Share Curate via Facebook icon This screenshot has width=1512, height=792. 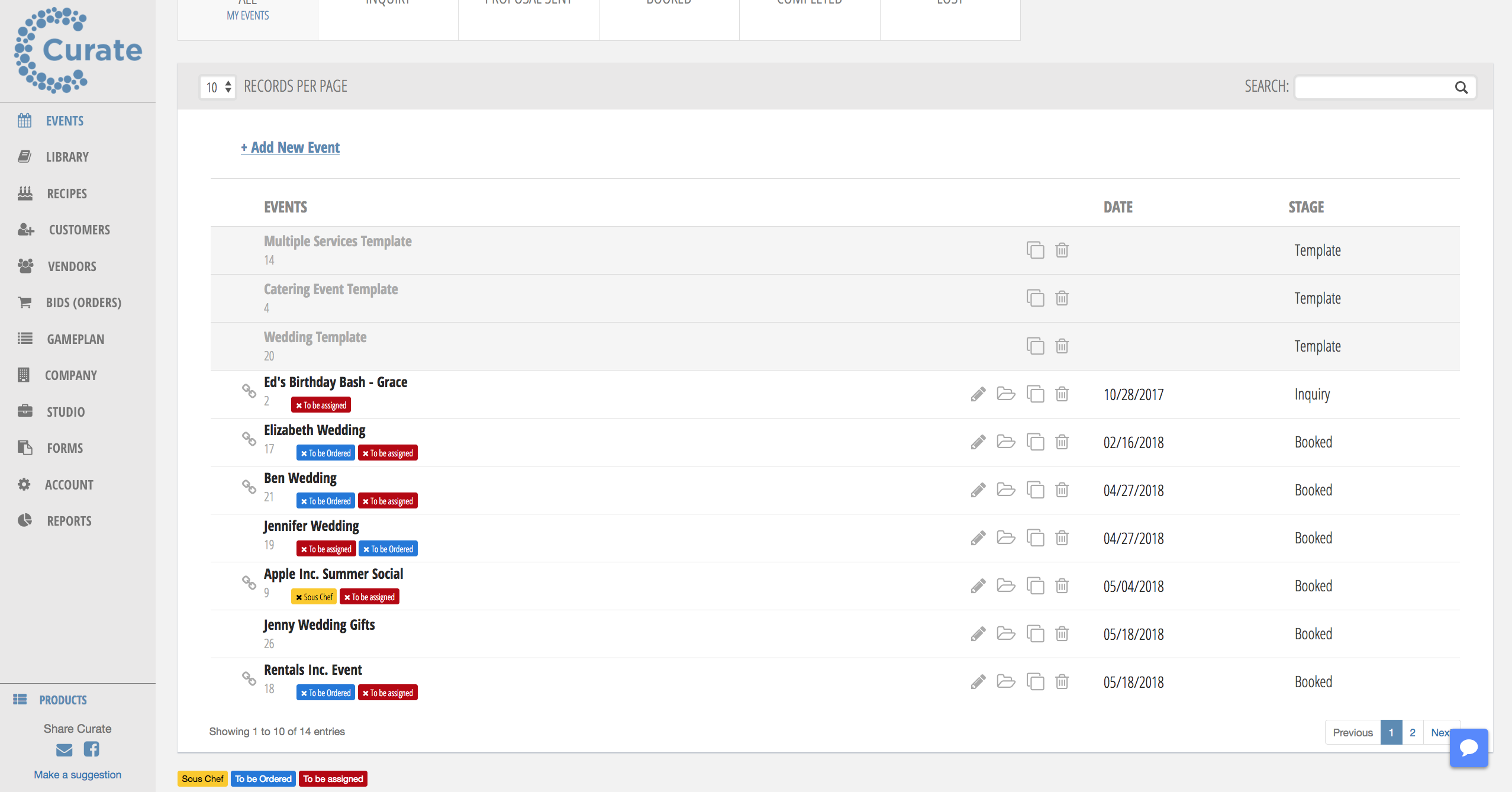coord(91,749)
